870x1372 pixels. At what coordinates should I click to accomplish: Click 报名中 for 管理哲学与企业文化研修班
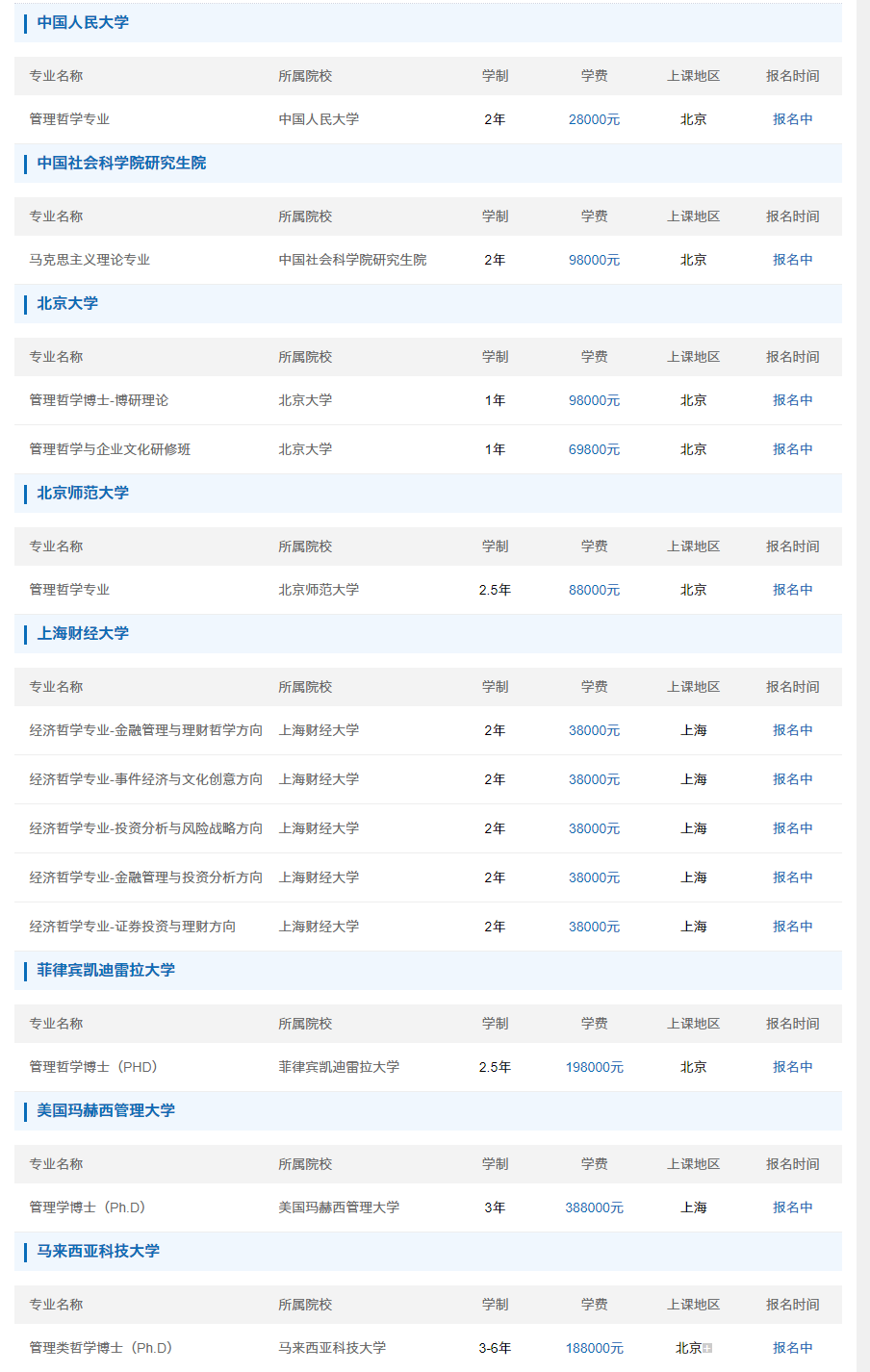pyautogui.click(x=793, y=449)
